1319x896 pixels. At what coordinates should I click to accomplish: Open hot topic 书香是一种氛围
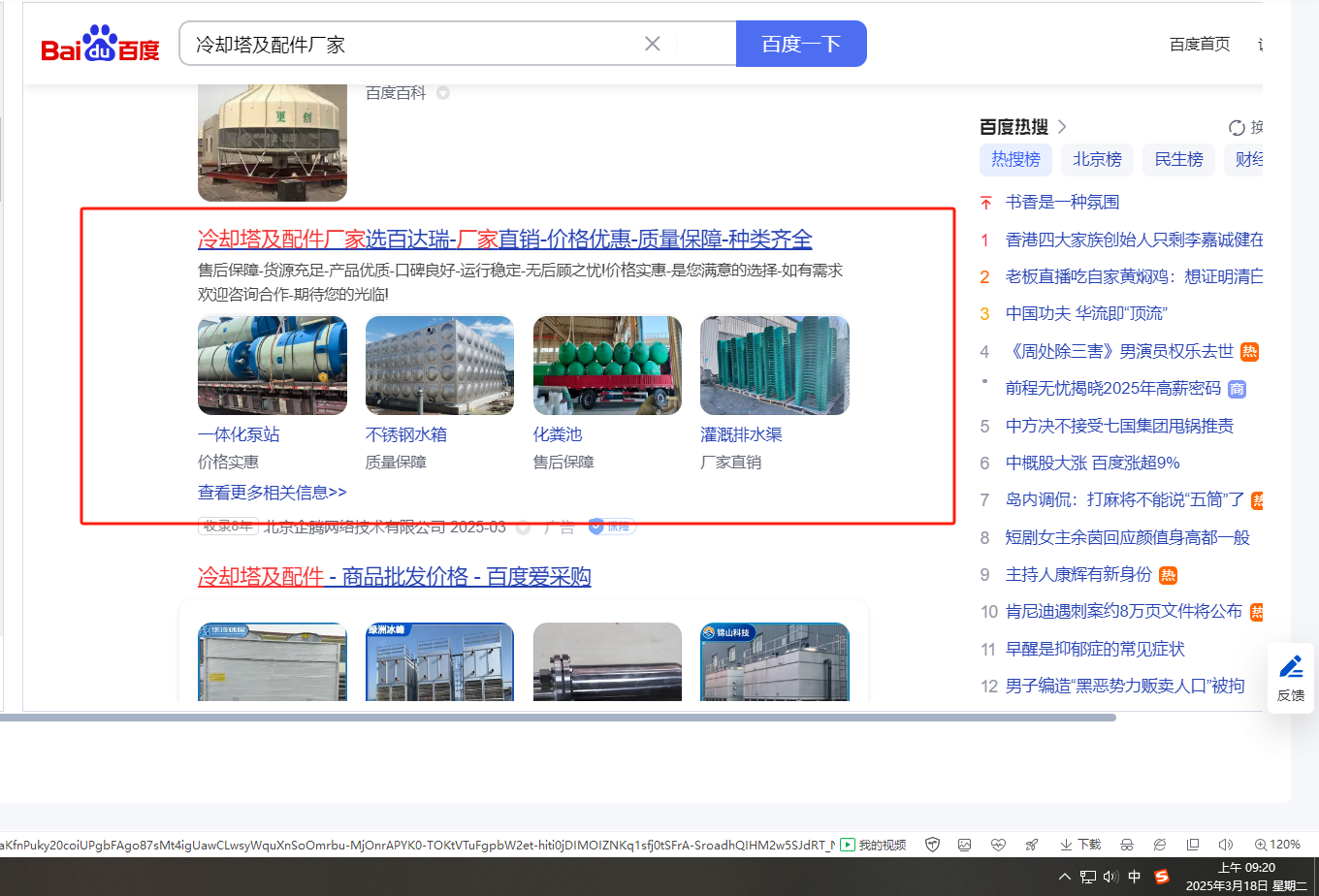coord(1063,202)
